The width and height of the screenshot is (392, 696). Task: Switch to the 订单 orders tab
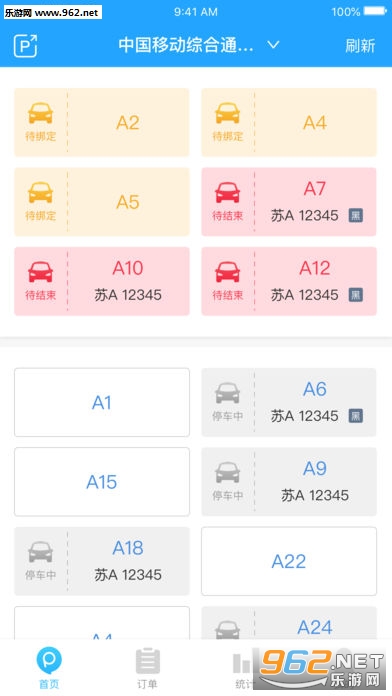click(147, 668)
